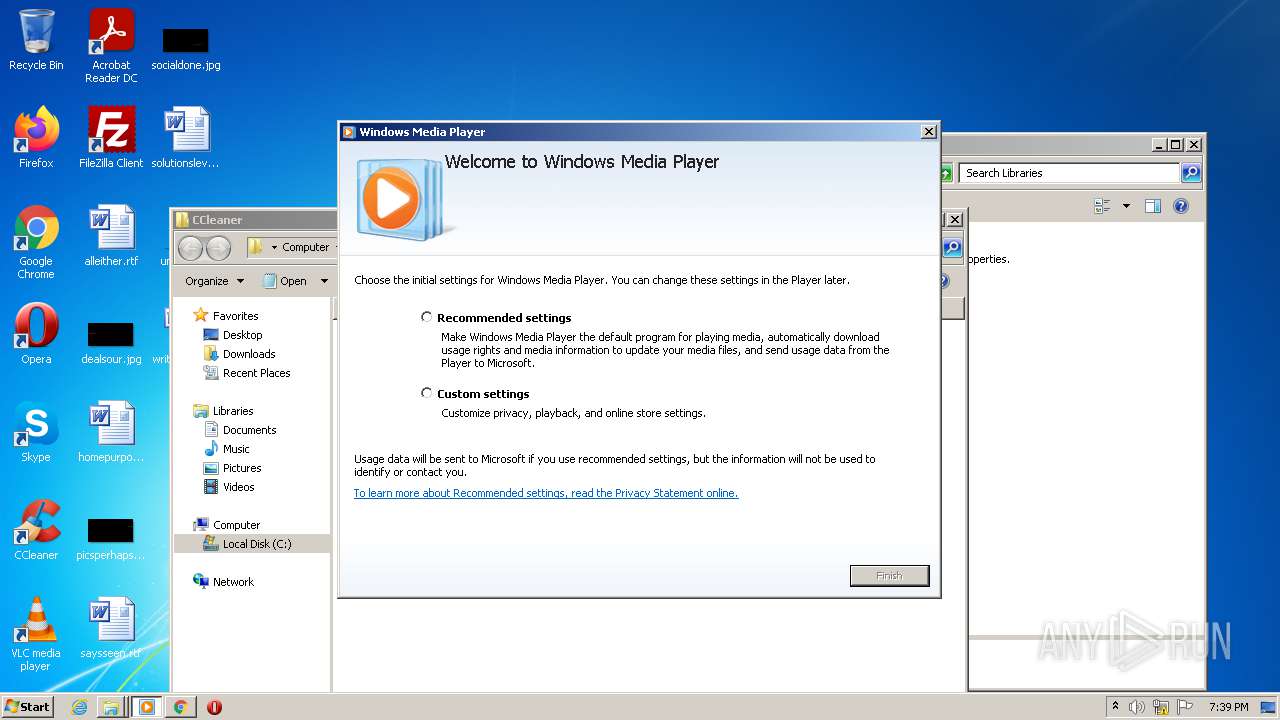Select socialdone.jpg desktop file
The width and height of the screenshot is (1280, 720).
(186, 50)
